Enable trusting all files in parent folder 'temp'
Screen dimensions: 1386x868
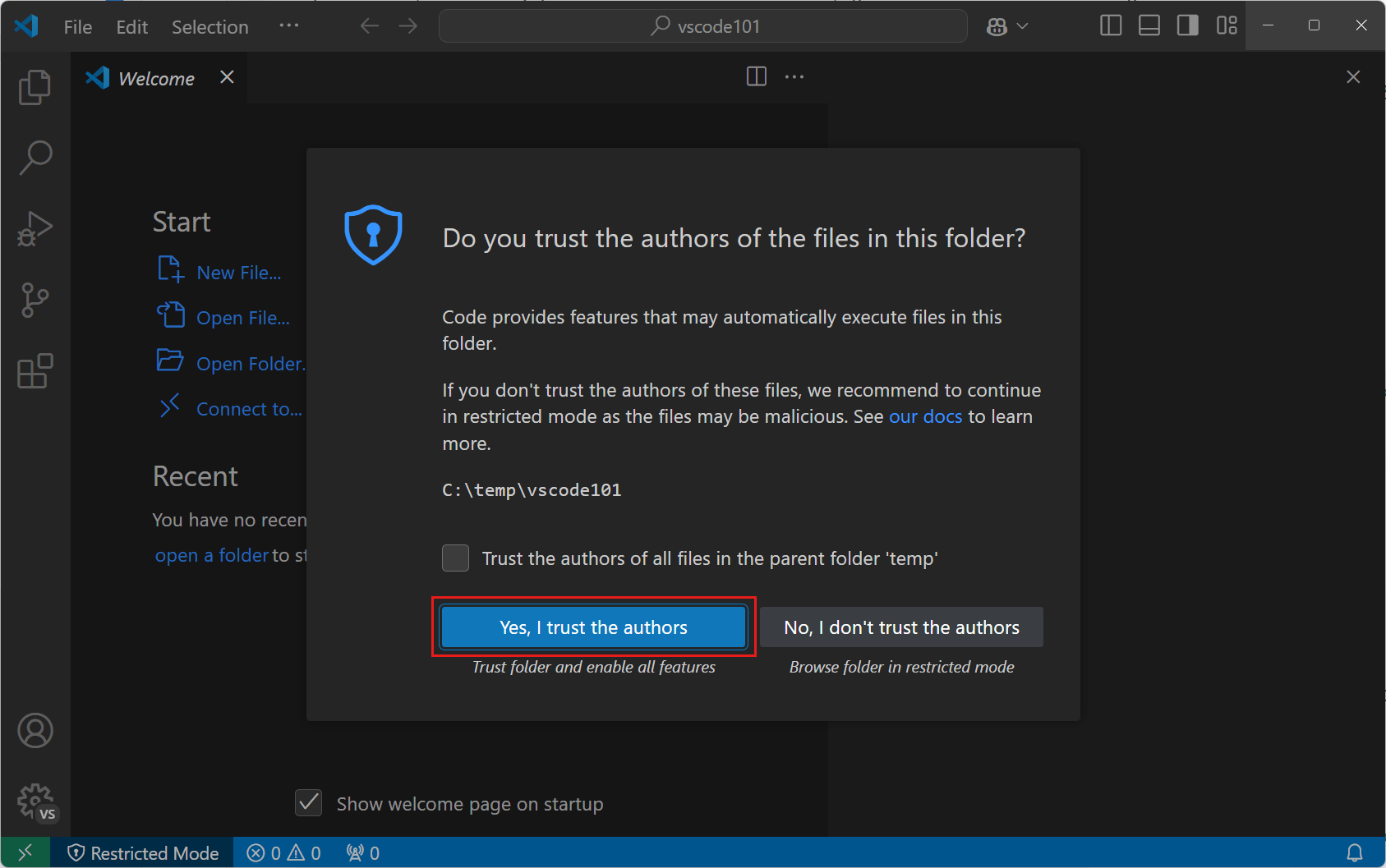pyautogui.click(x=455, y=558)
